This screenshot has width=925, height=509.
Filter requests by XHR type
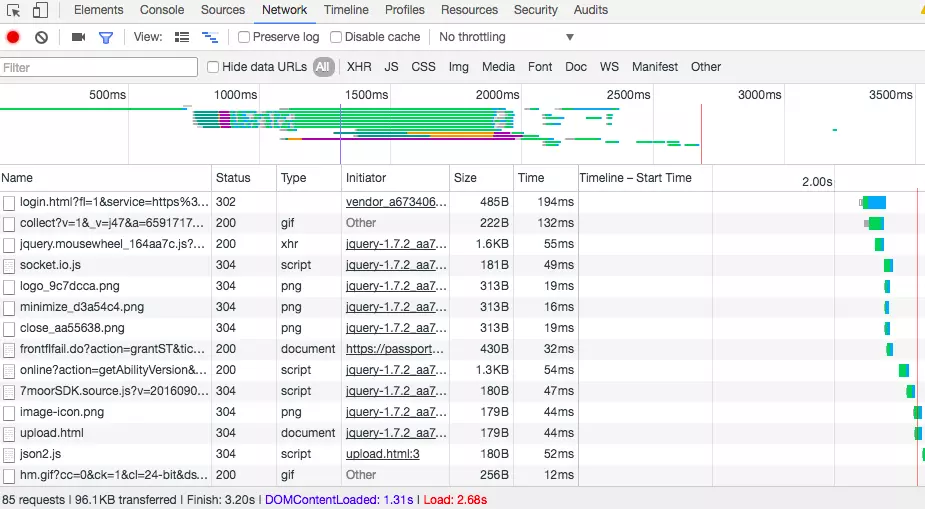point(359,67)
